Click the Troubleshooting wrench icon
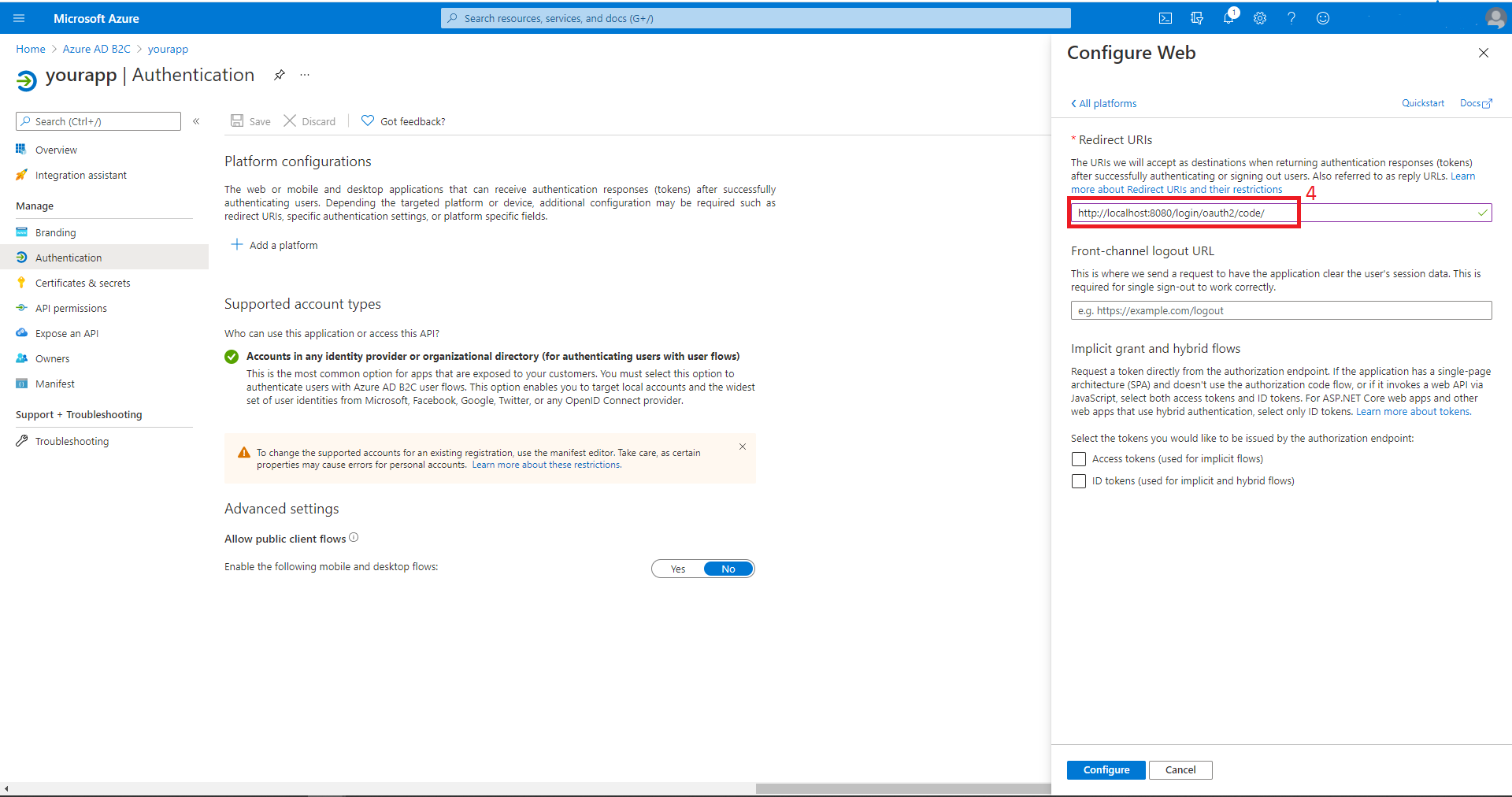1512x797 pixels. pyautogui.click(x=22, y=441)
